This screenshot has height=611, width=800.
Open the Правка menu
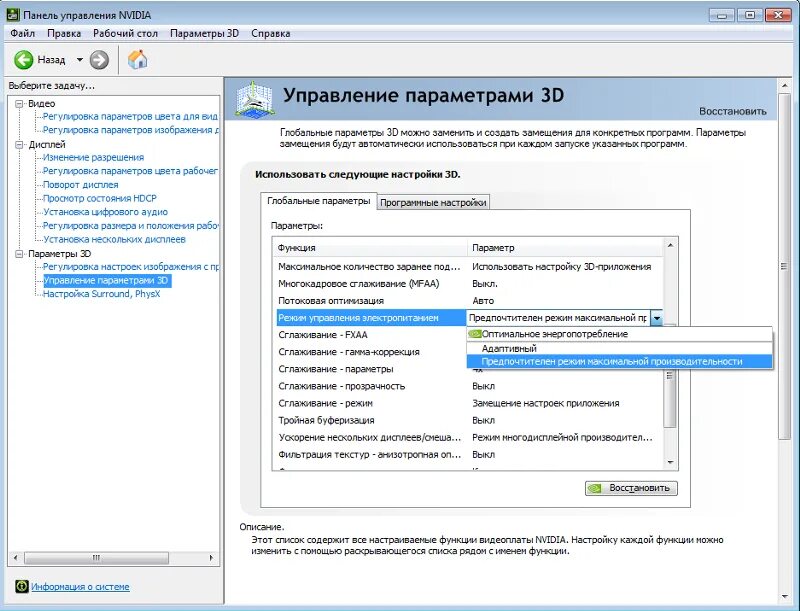click(x=64, y=33)
